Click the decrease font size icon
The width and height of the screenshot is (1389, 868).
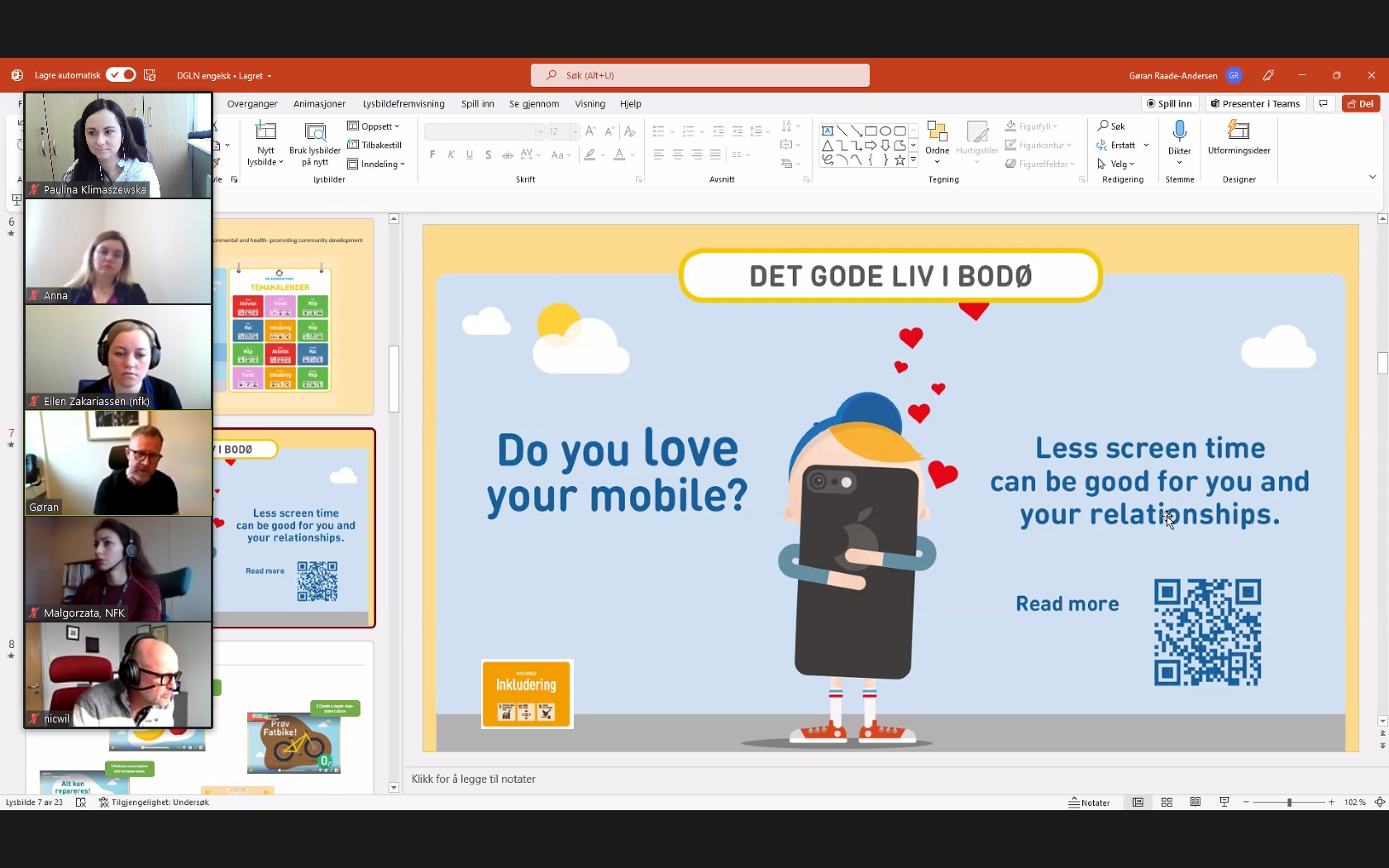[x=609, y=131]
